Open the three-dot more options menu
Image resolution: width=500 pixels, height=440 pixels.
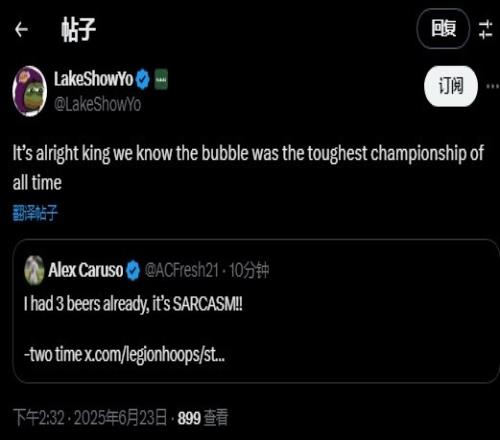tap(493, 86)
